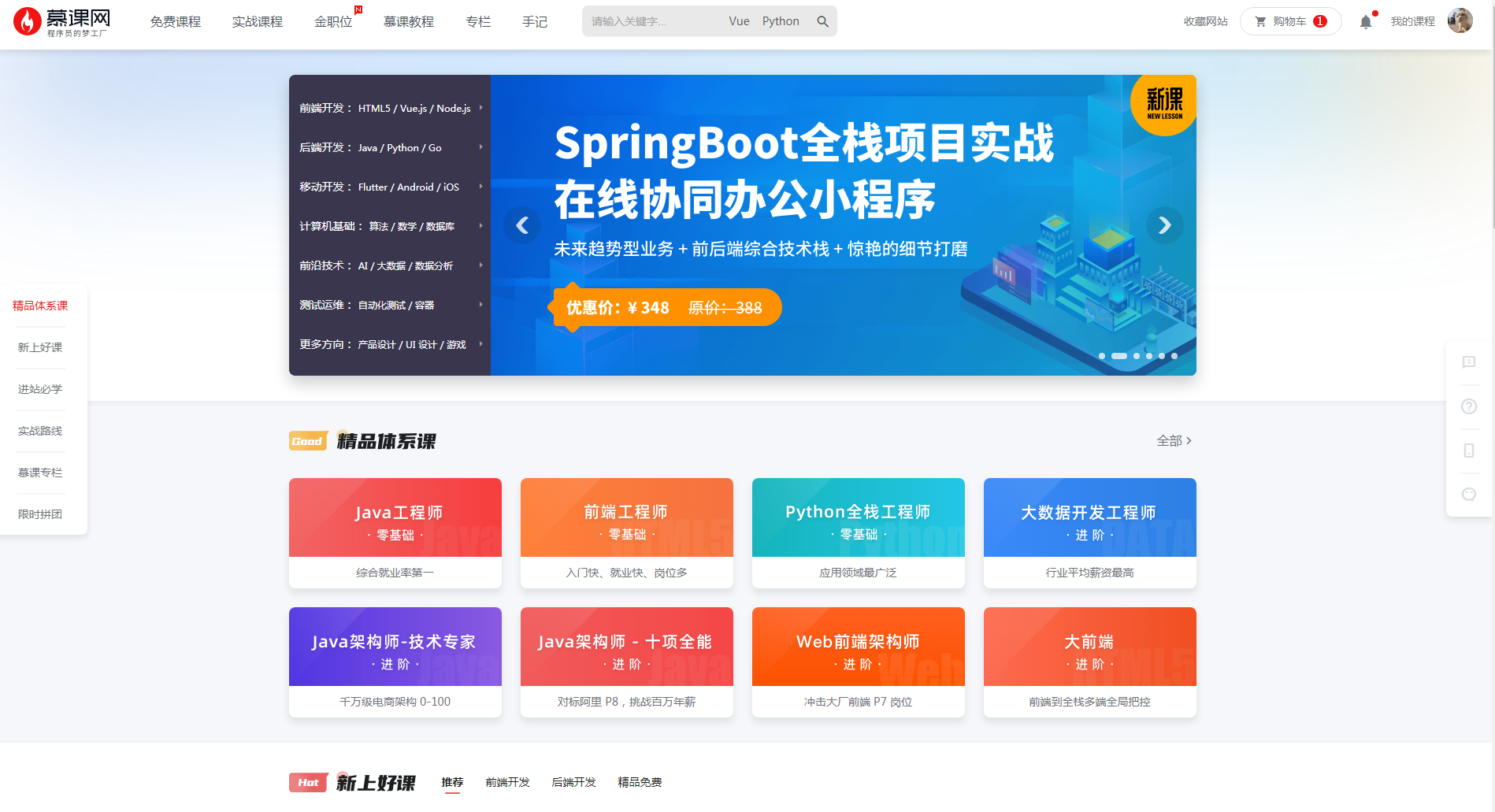Click the SpringBoot全栈项目实战 banner title
The height and width of the screenshot is (812, 1495).
804,143
